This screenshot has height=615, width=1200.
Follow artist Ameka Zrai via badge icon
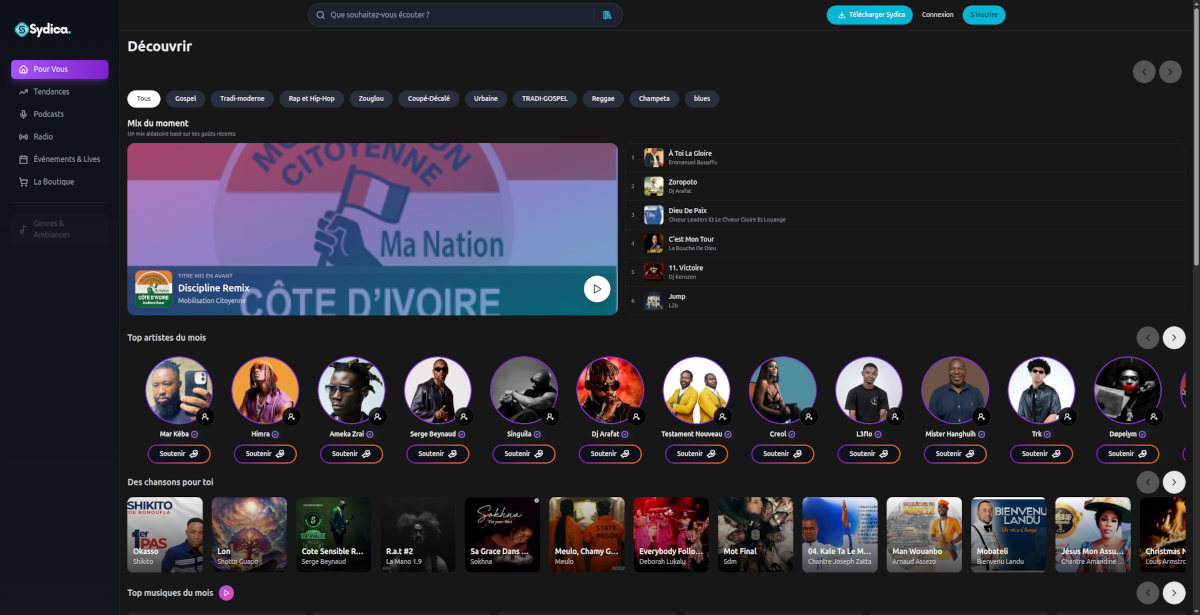pos(377,415)
